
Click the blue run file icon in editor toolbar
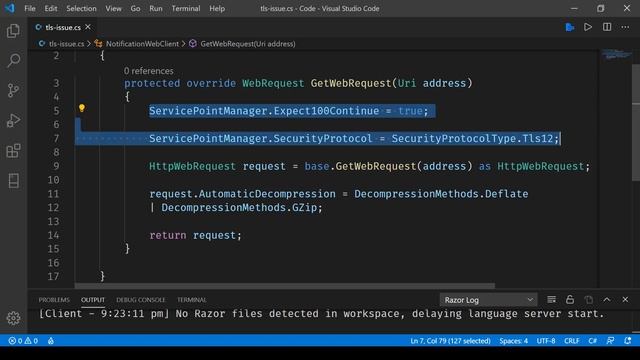tap(570, 27)
